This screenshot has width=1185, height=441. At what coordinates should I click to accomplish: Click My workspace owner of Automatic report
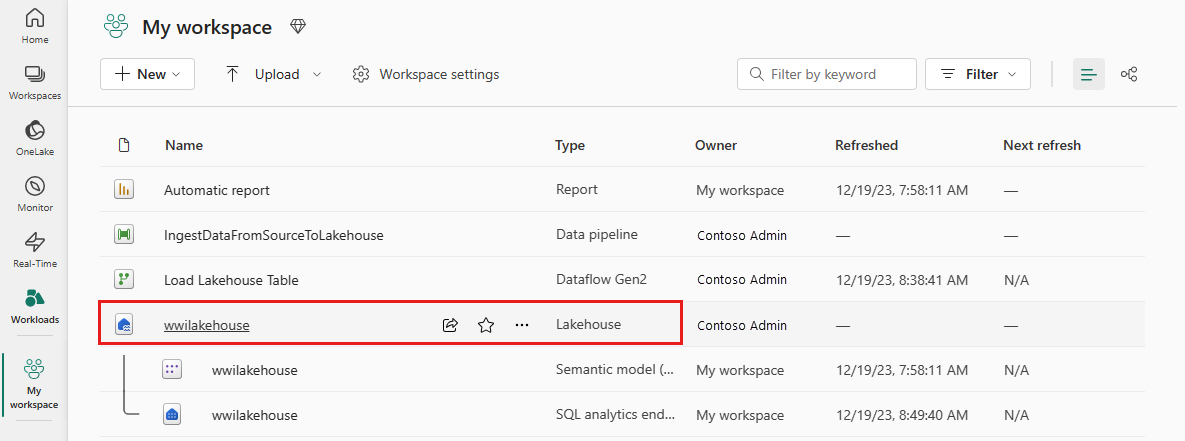740,190
